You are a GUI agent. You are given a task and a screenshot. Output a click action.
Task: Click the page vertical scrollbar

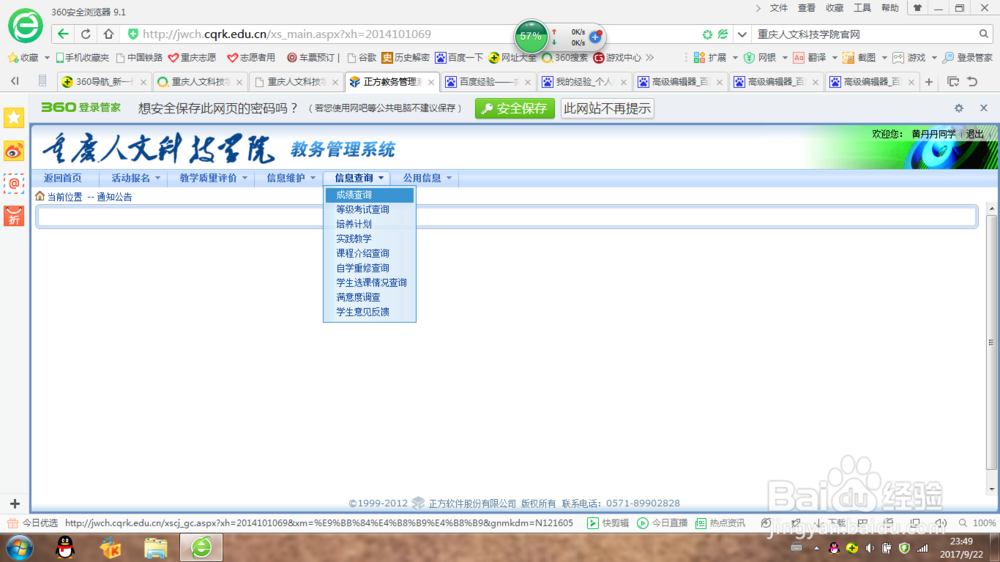point(991,343)
